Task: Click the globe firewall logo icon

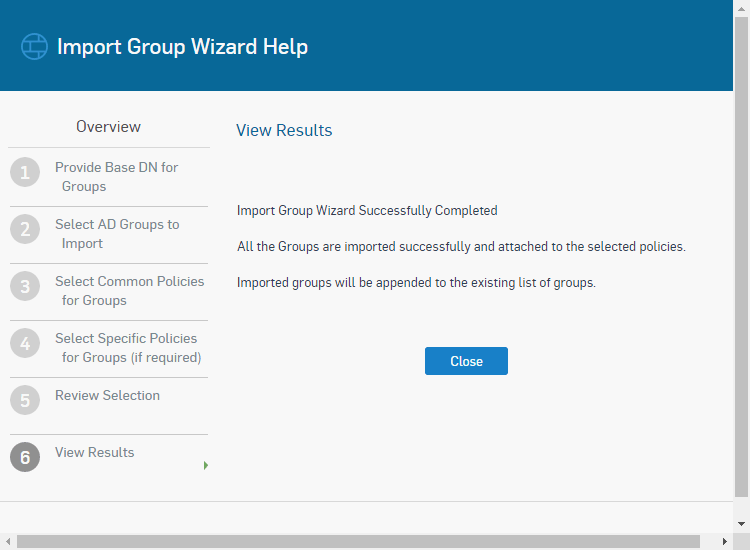Action: point(34,46)
